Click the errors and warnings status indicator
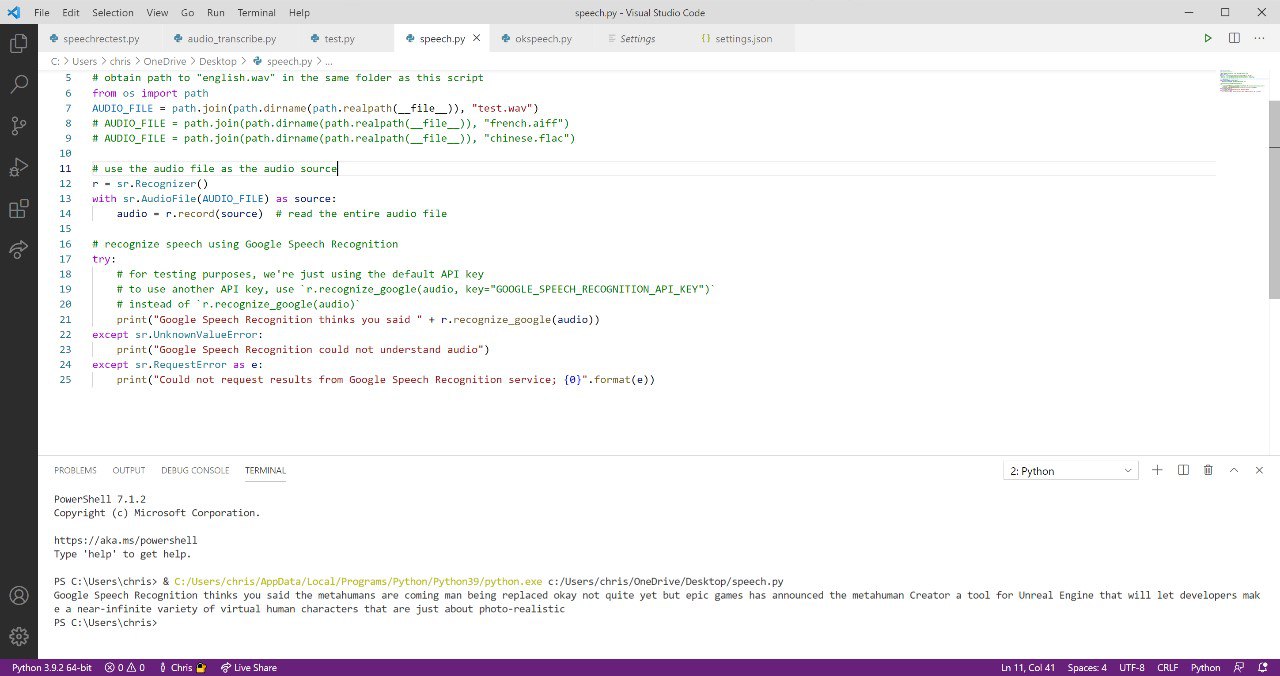1280x676 pixels. (x=125, y=667)
